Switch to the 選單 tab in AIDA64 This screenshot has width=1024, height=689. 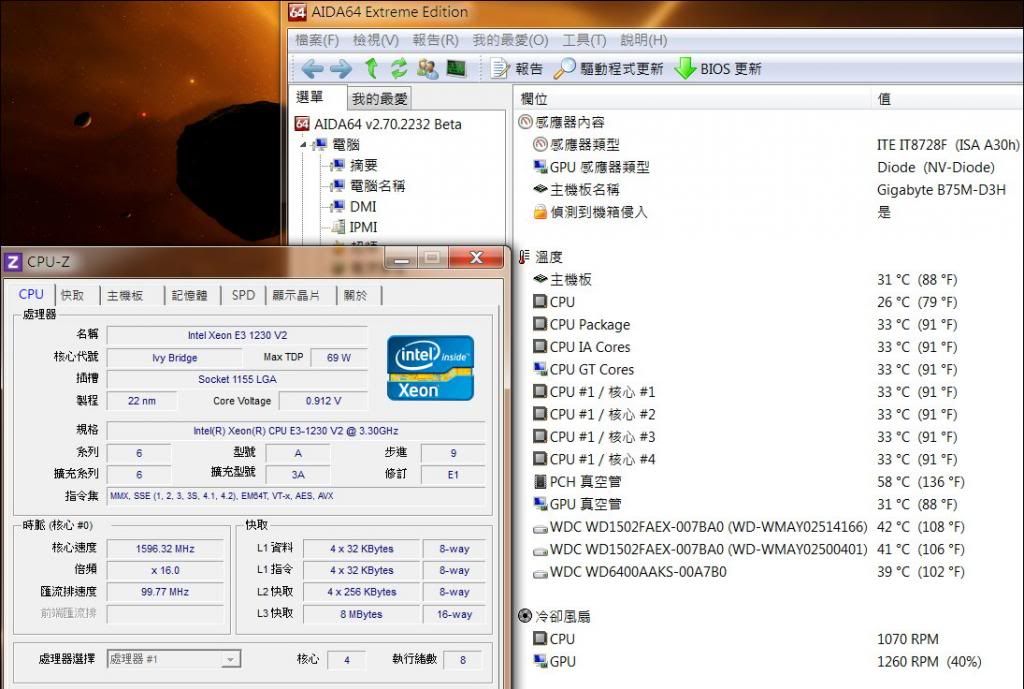(x=310, y=97)
